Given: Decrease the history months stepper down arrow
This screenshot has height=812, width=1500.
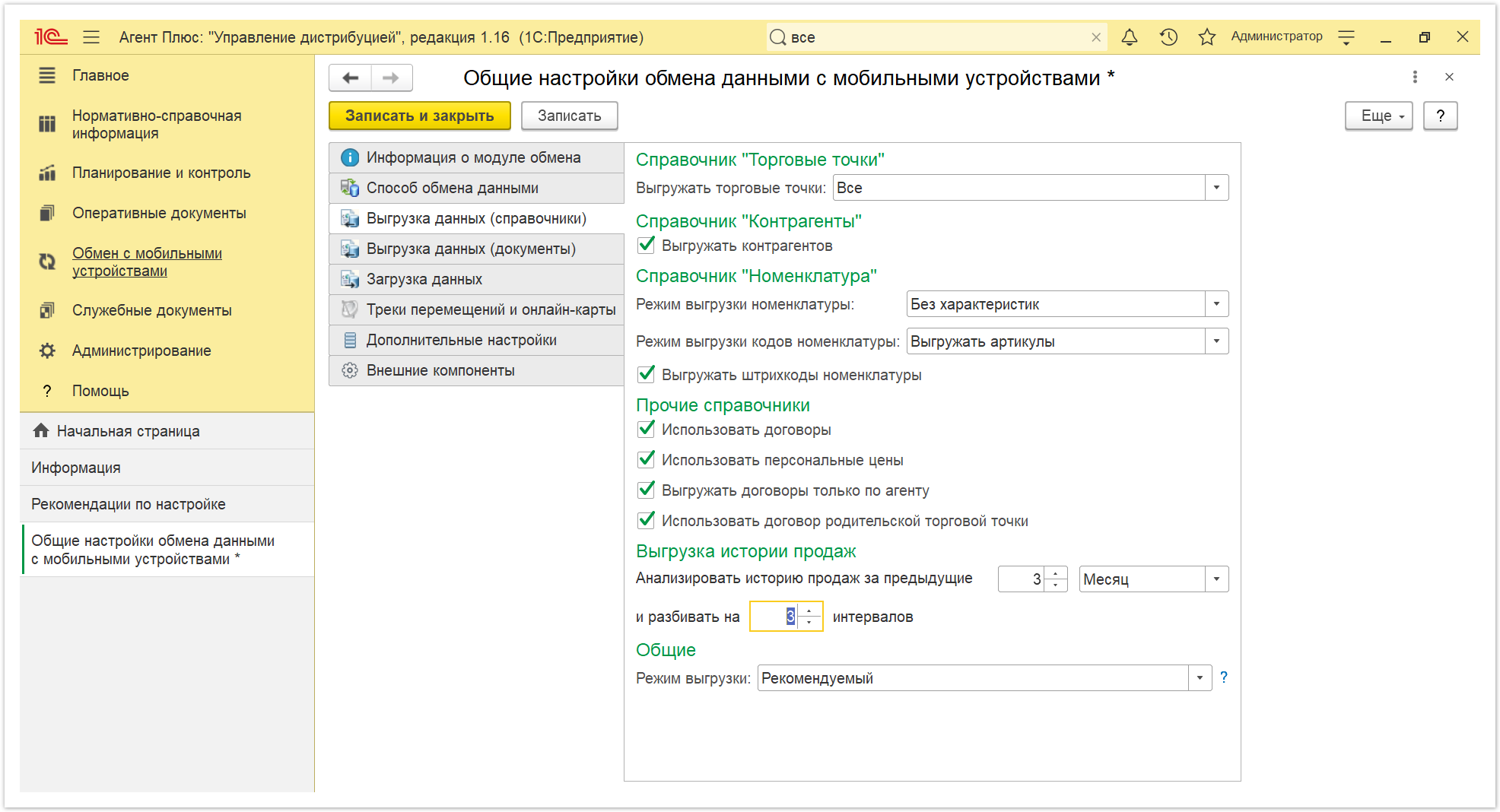Looking at the screenshot, I should (x=1056, y=585).
